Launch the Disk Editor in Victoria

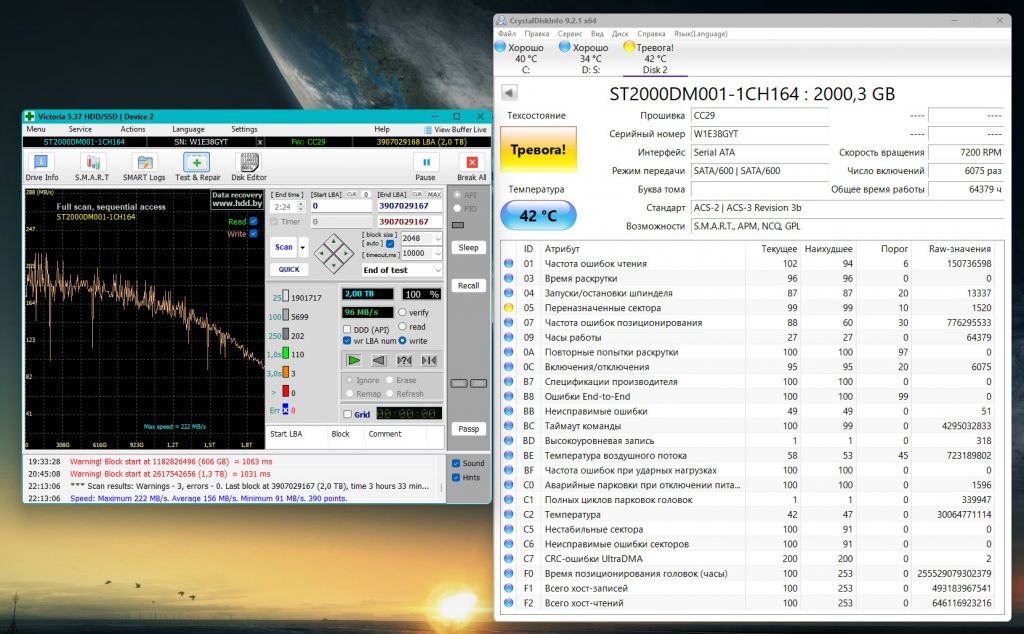pos(249,166)
